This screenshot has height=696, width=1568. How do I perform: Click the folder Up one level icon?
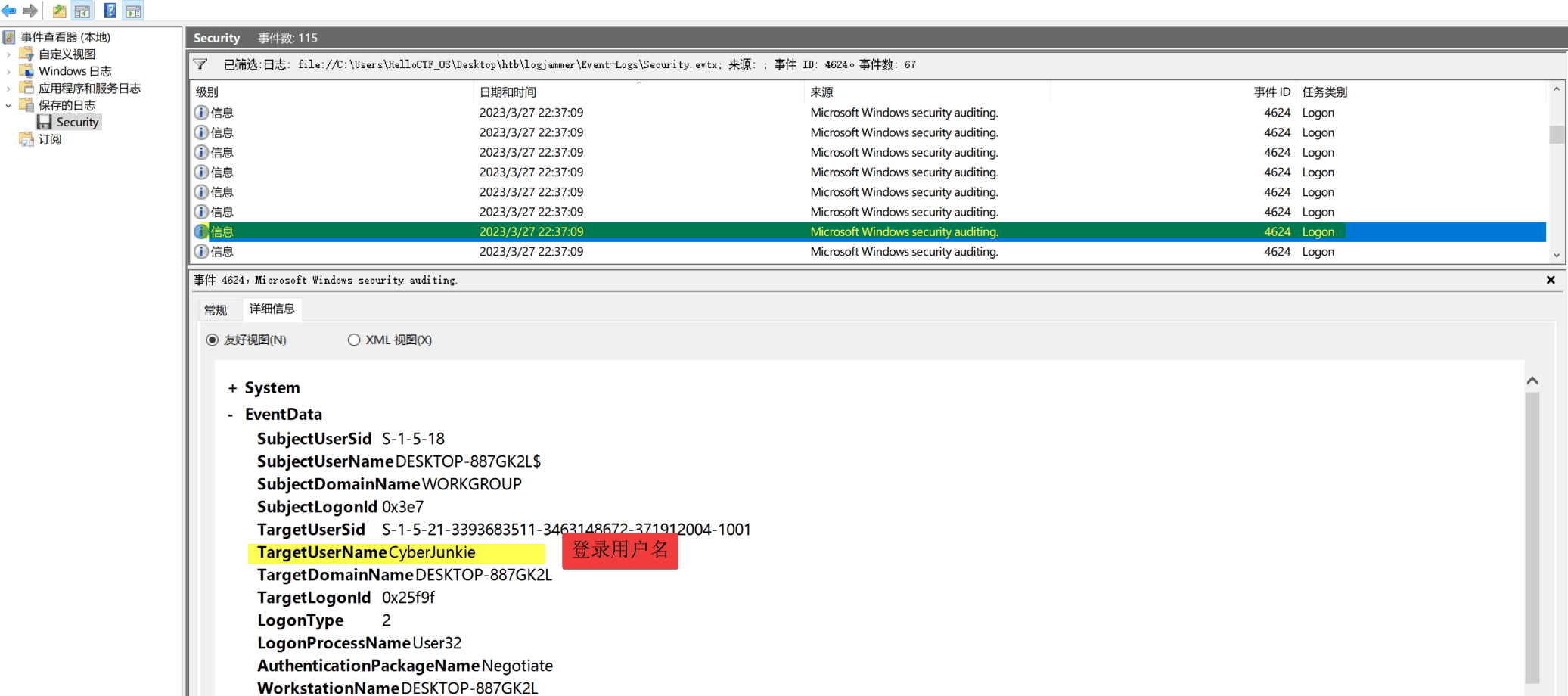[59, 11]
